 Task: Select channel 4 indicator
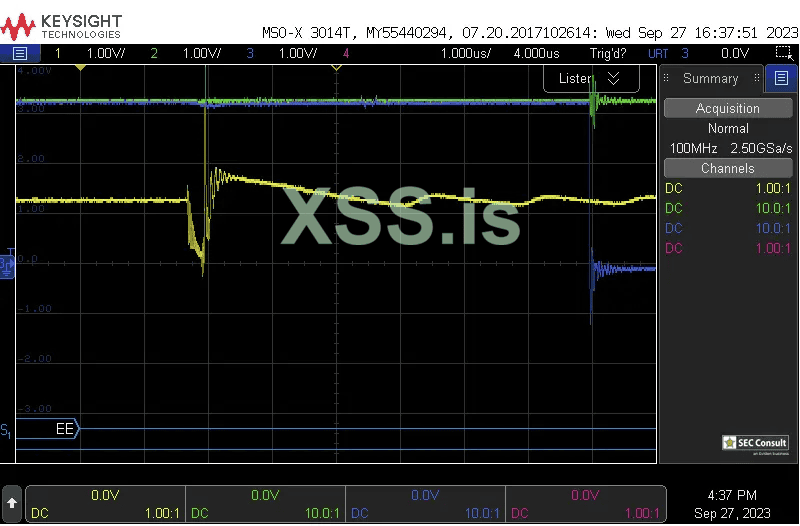pos(346,53)
